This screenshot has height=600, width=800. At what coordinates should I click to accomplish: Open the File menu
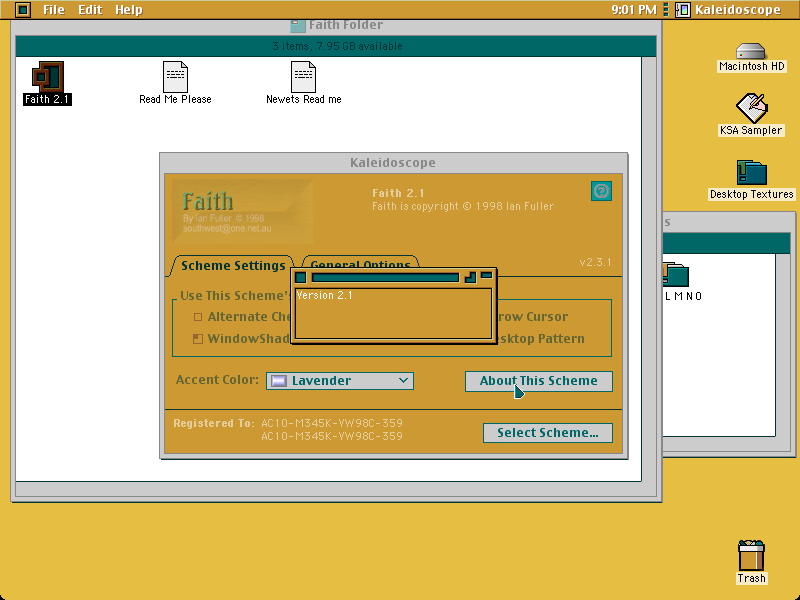pos(54,10)
